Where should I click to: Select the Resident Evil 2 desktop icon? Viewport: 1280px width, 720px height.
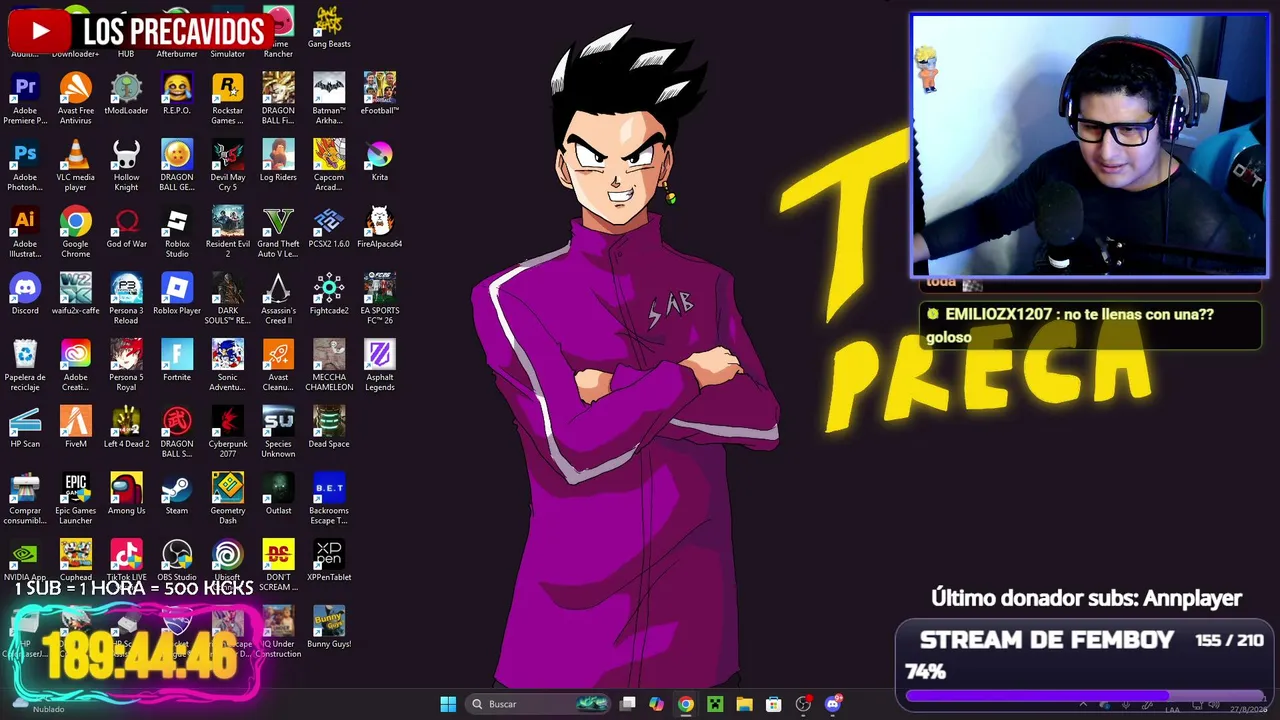coord(228,232)
